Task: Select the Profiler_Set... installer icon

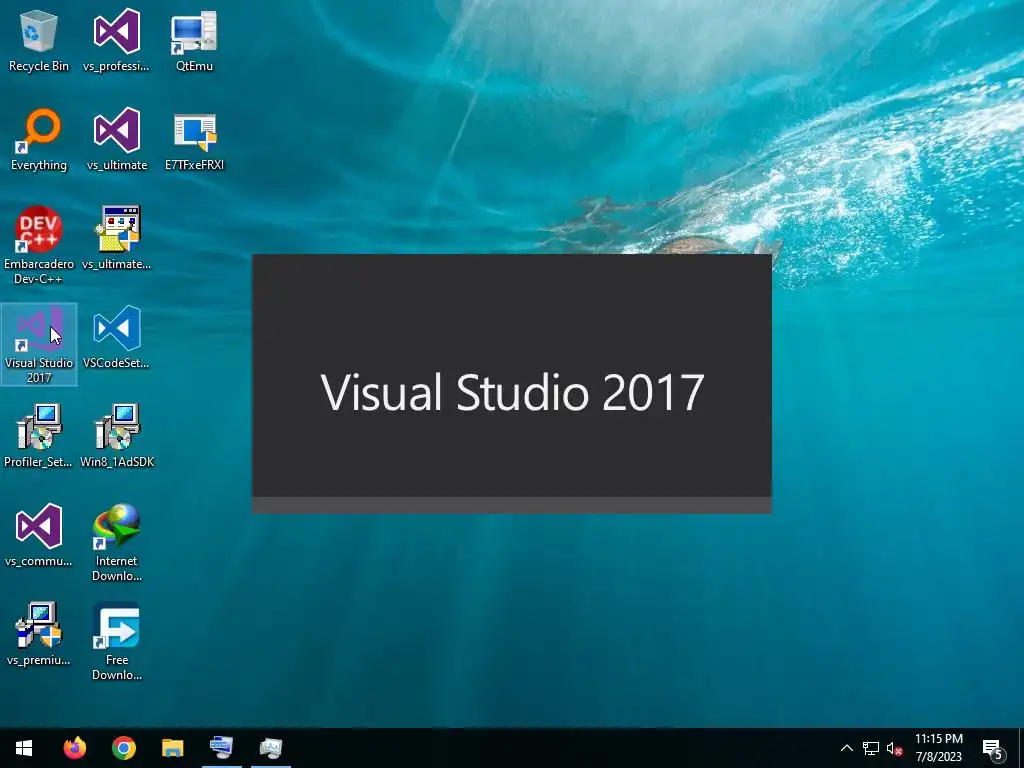Action: (39, 436)
